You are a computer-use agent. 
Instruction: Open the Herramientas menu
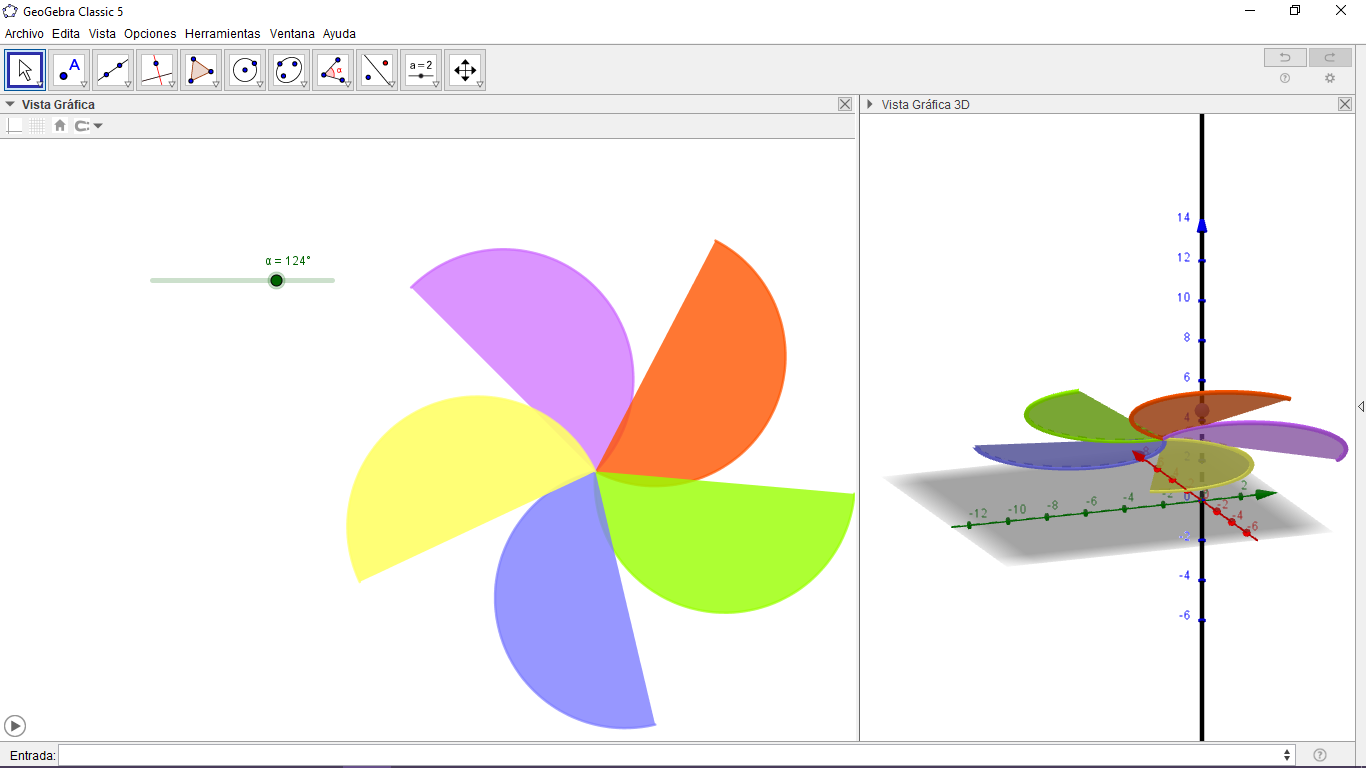pyautogui.click(x=222, y=33)
